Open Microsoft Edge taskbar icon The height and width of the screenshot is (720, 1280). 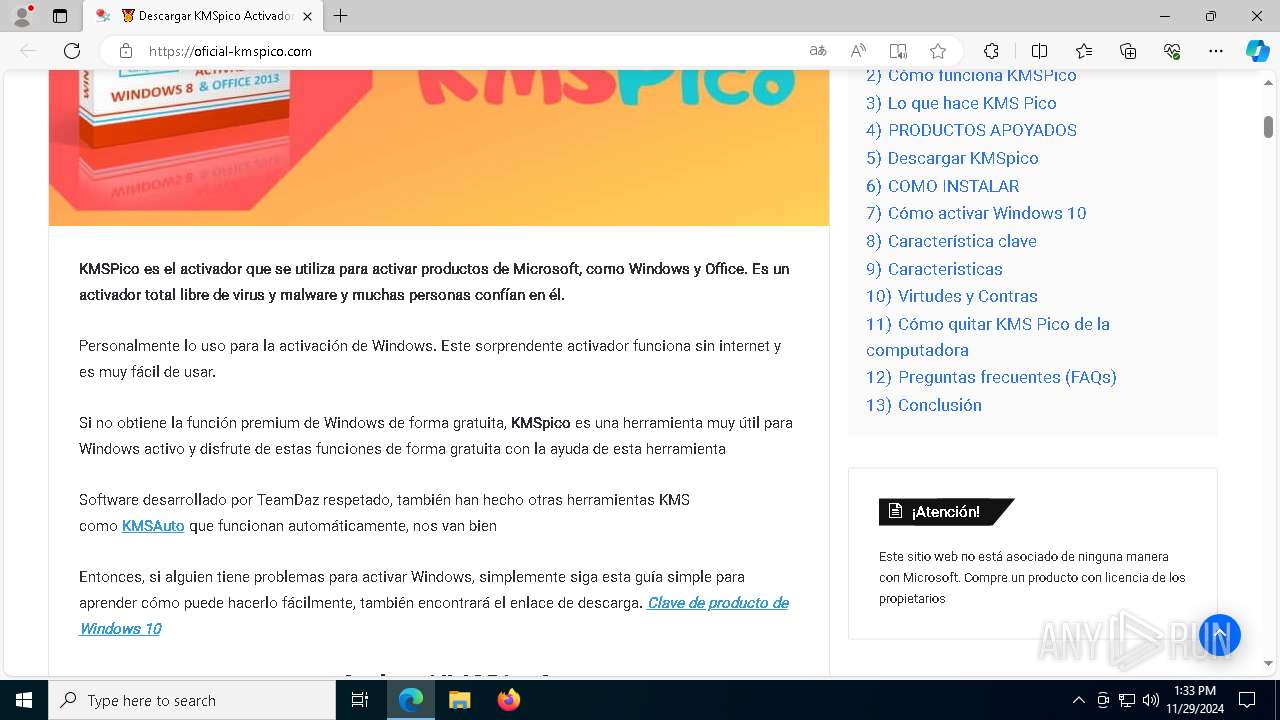411,700
